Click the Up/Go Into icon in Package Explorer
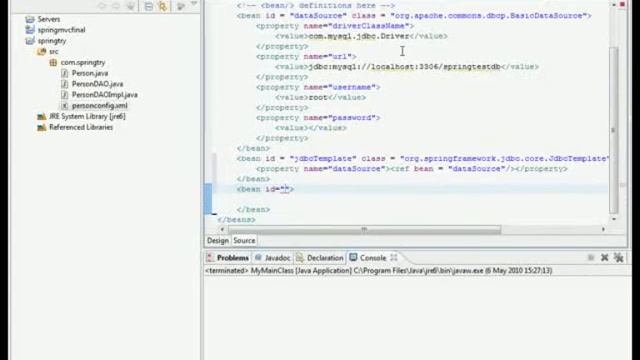The height and width of the screenshot is (360, 640). 131,6
